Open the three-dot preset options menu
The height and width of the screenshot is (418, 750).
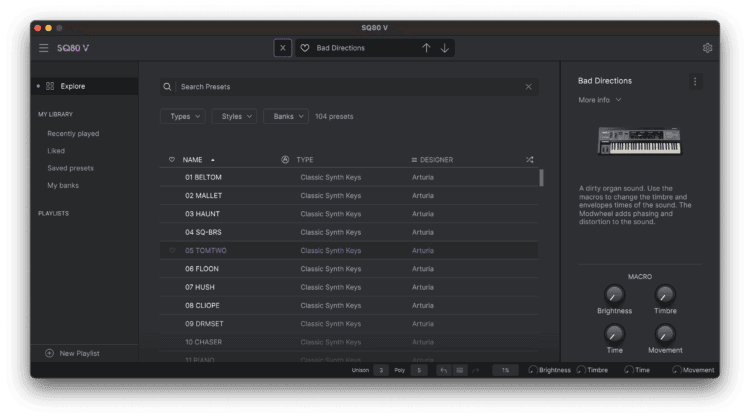click(x=695, y=81)
